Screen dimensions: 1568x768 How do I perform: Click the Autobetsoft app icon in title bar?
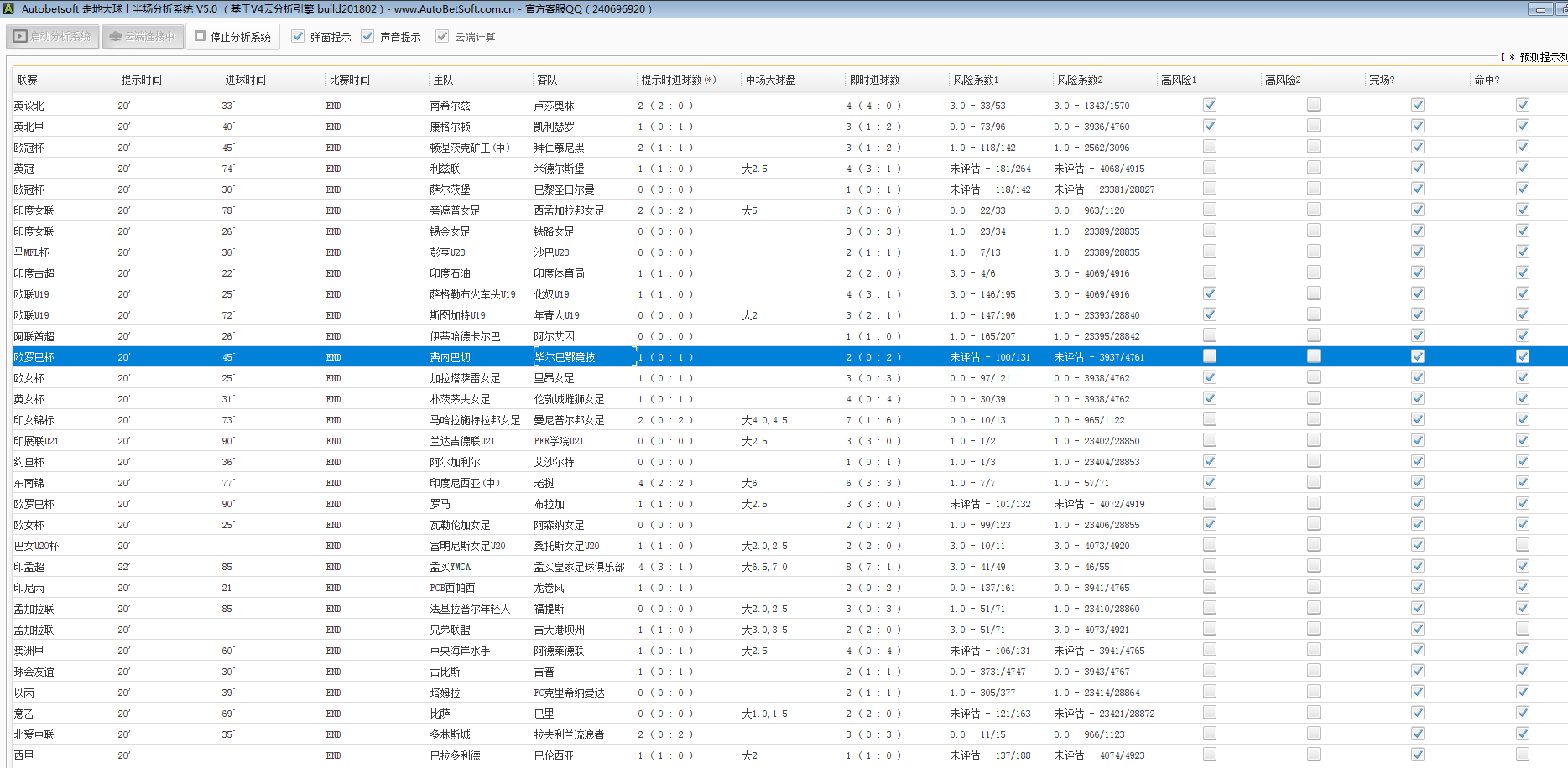pyautogui.click(x=8, y=8)
